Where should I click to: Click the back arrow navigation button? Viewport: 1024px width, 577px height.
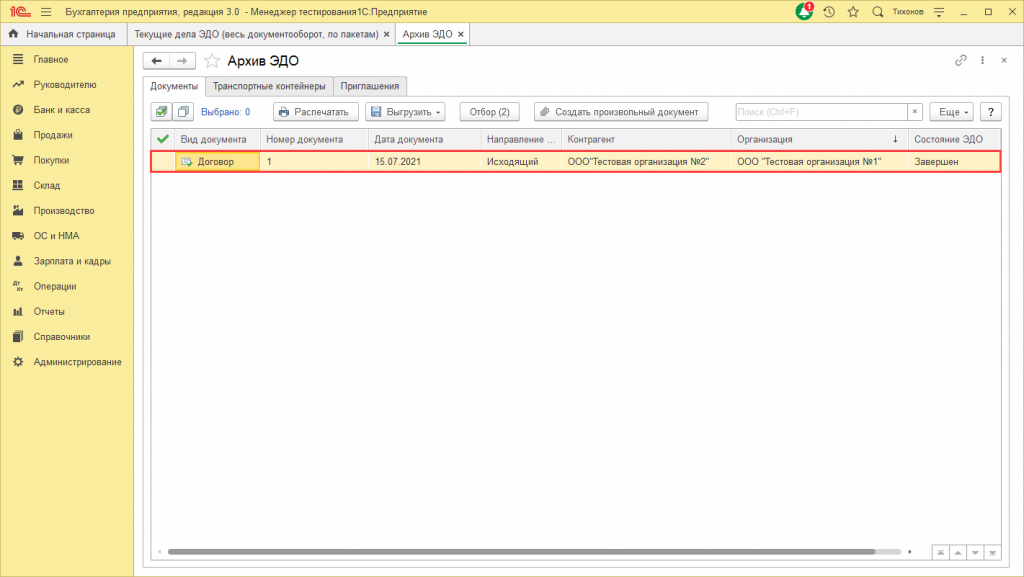[156, 61]
